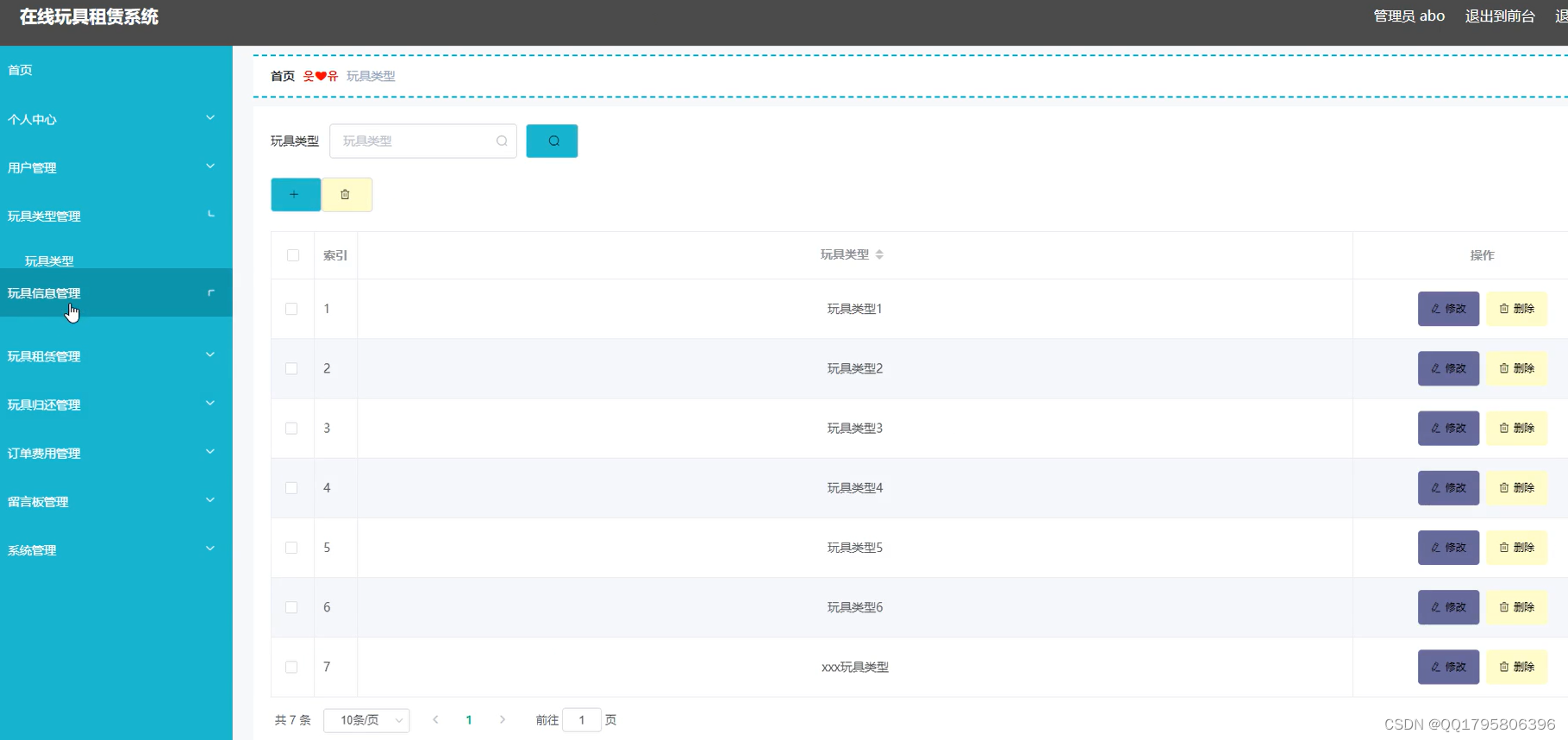The width and height of the screenshot is (1568, 740).
Task: Check the box for row 玩具类型3
Action: (291, 428)
